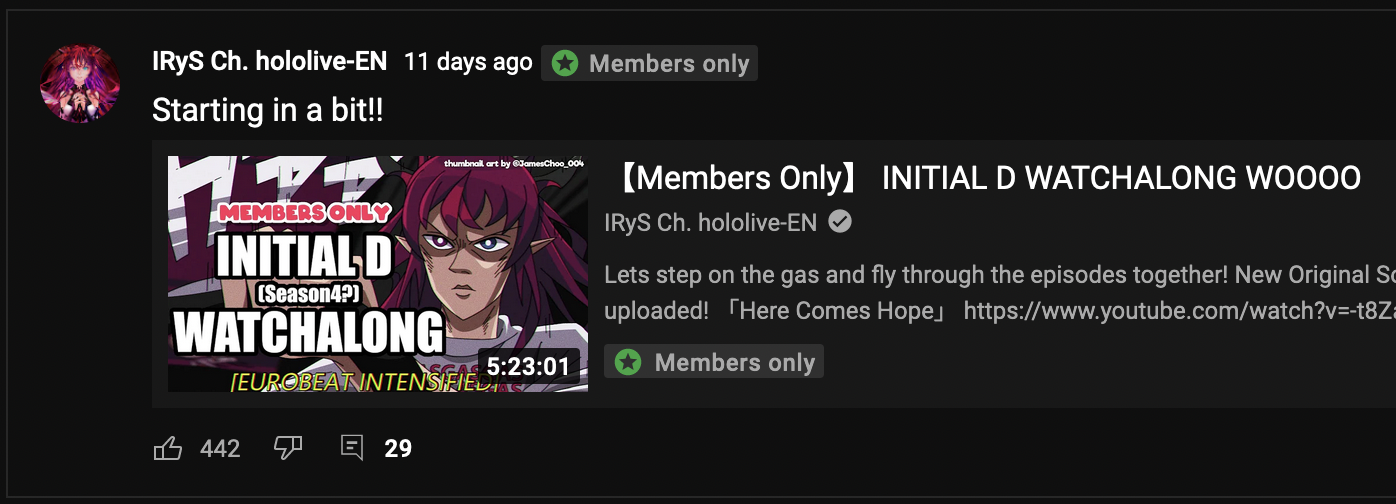Viewport: 1396px width, 504px height.
Task: Click the verified checkmark beside channel name
Action: coord(840,222)
